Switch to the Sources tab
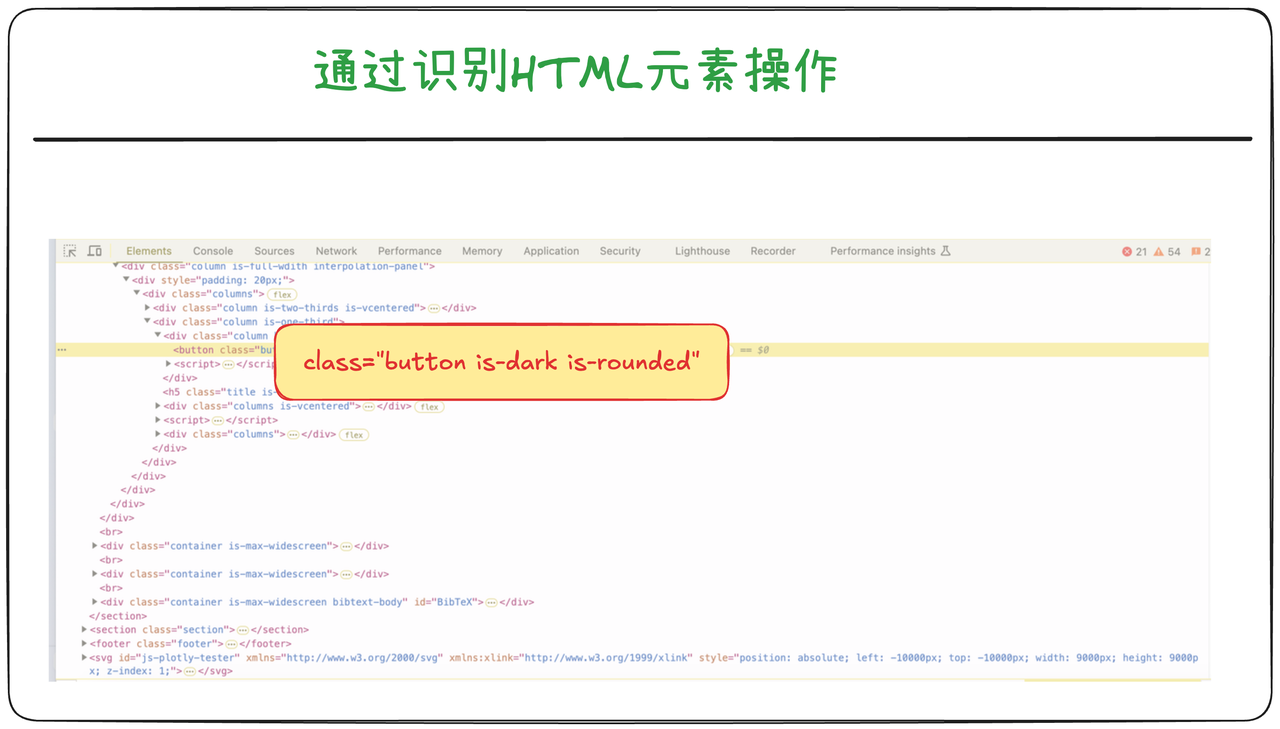The image size is (1280, 729). tap(274, 251)
